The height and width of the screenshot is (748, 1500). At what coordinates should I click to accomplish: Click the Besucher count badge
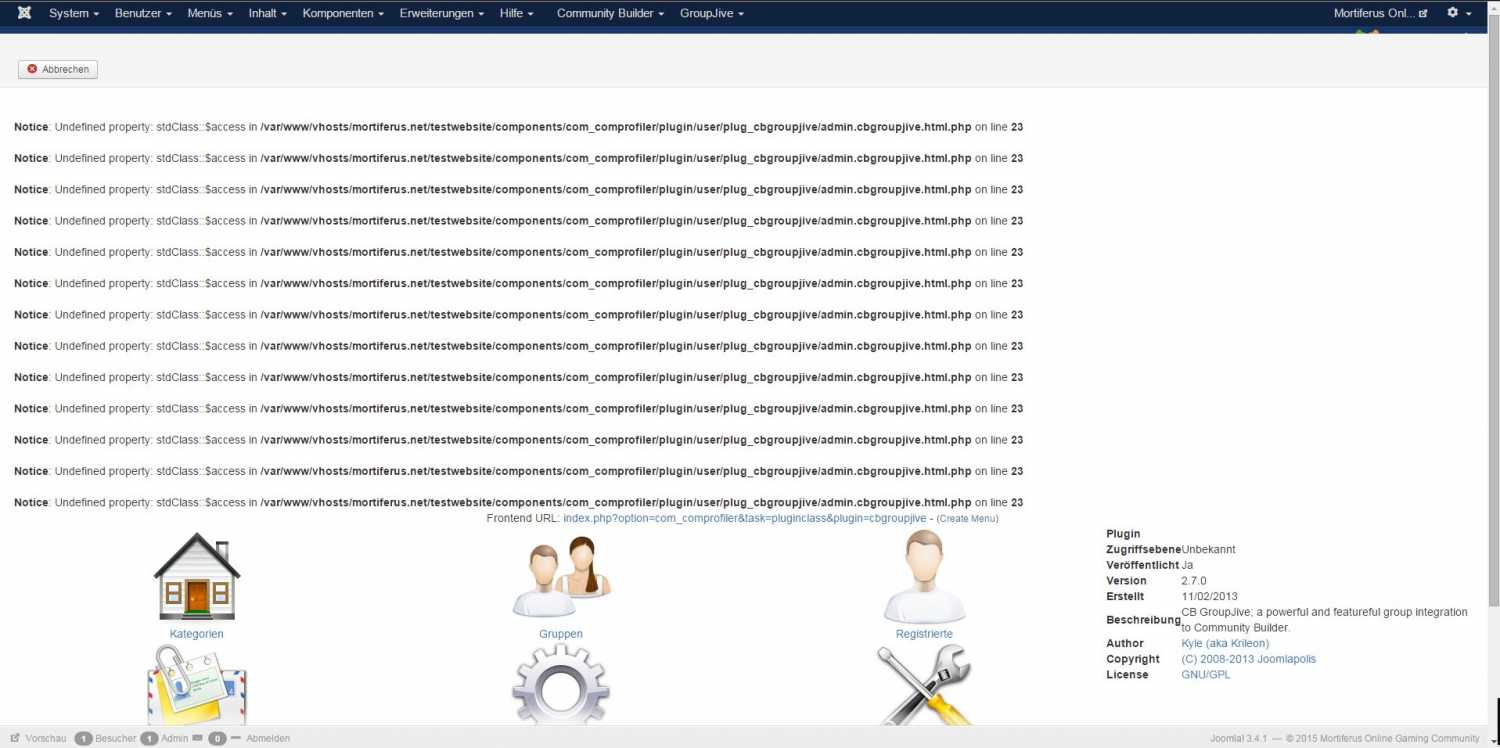coord(84,739)
